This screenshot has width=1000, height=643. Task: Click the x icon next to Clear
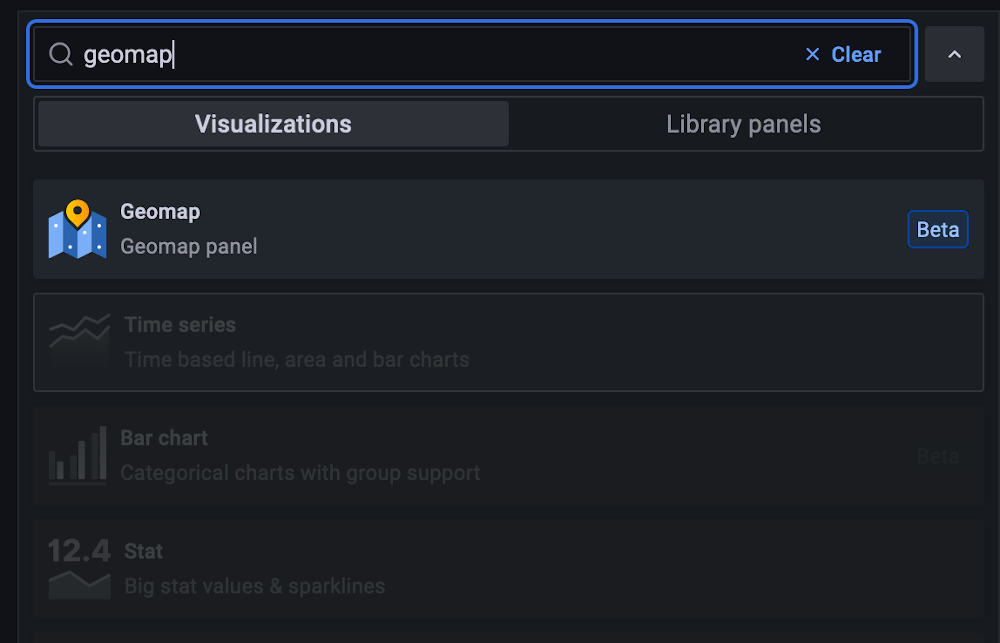(x=812, y=54)
